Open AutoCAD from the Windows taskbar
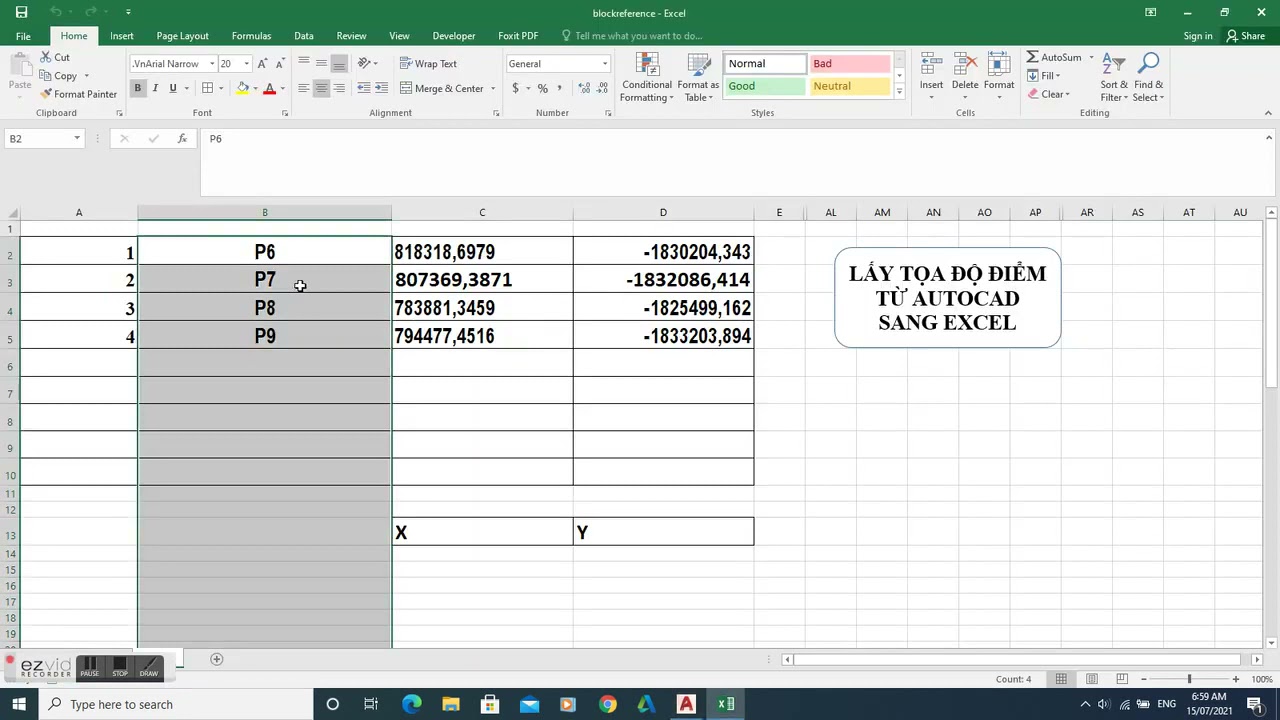The height and width of the screenshot is (720, 1280). coord(686,704)
